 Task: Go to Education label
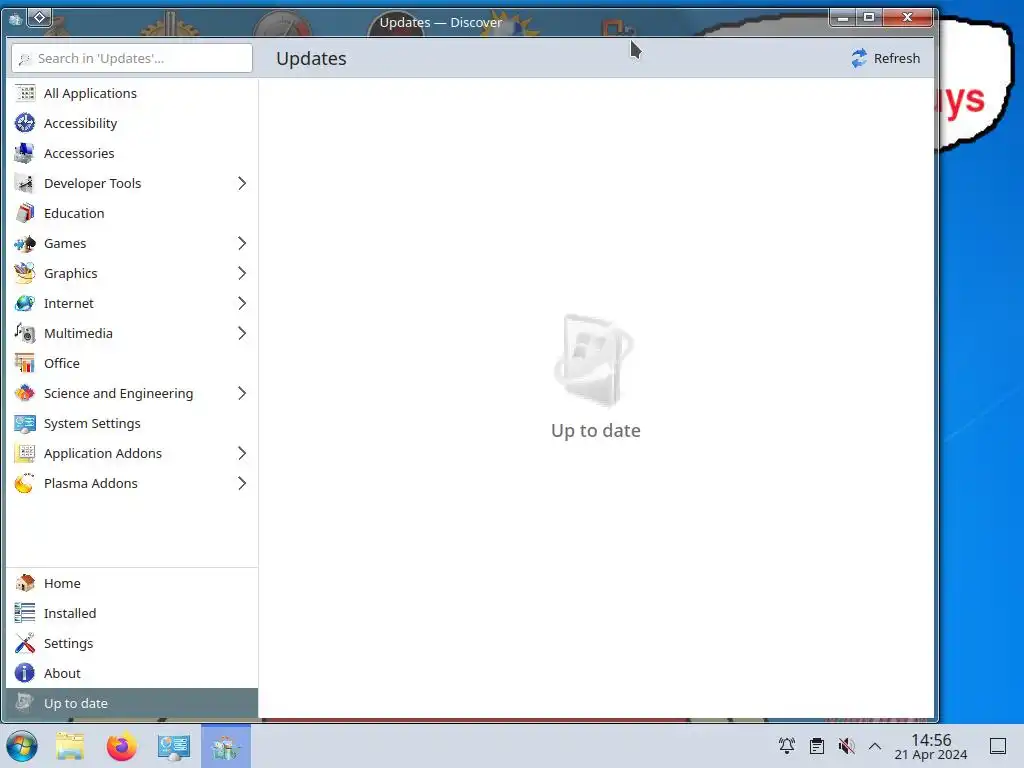[x=74, y=214]
